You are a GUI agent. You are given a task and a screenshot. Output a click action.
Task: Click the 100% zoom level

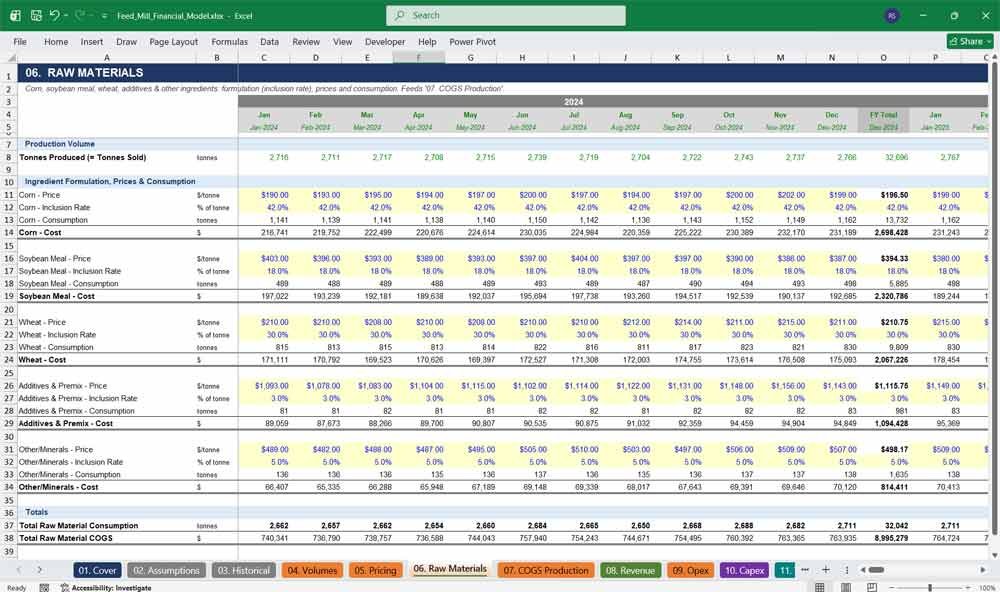987,588
